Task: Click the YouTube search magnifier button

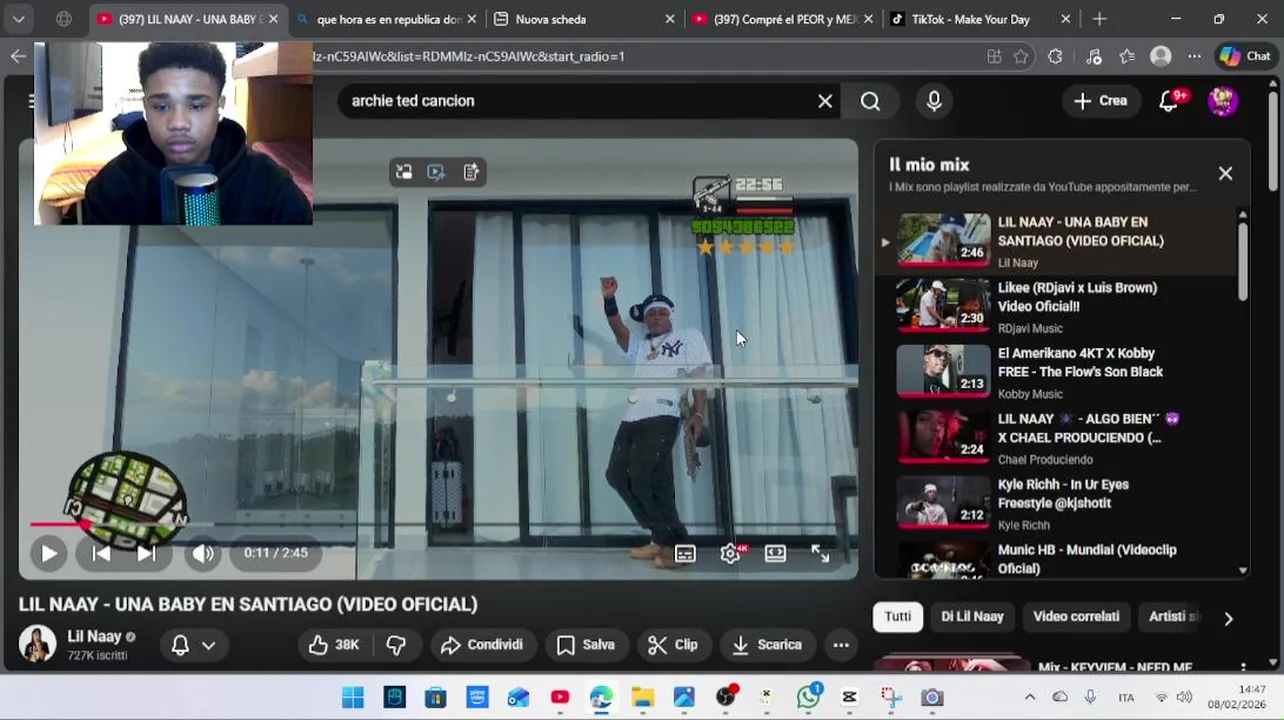Action: pyautogui.click(x=870, y=101)
